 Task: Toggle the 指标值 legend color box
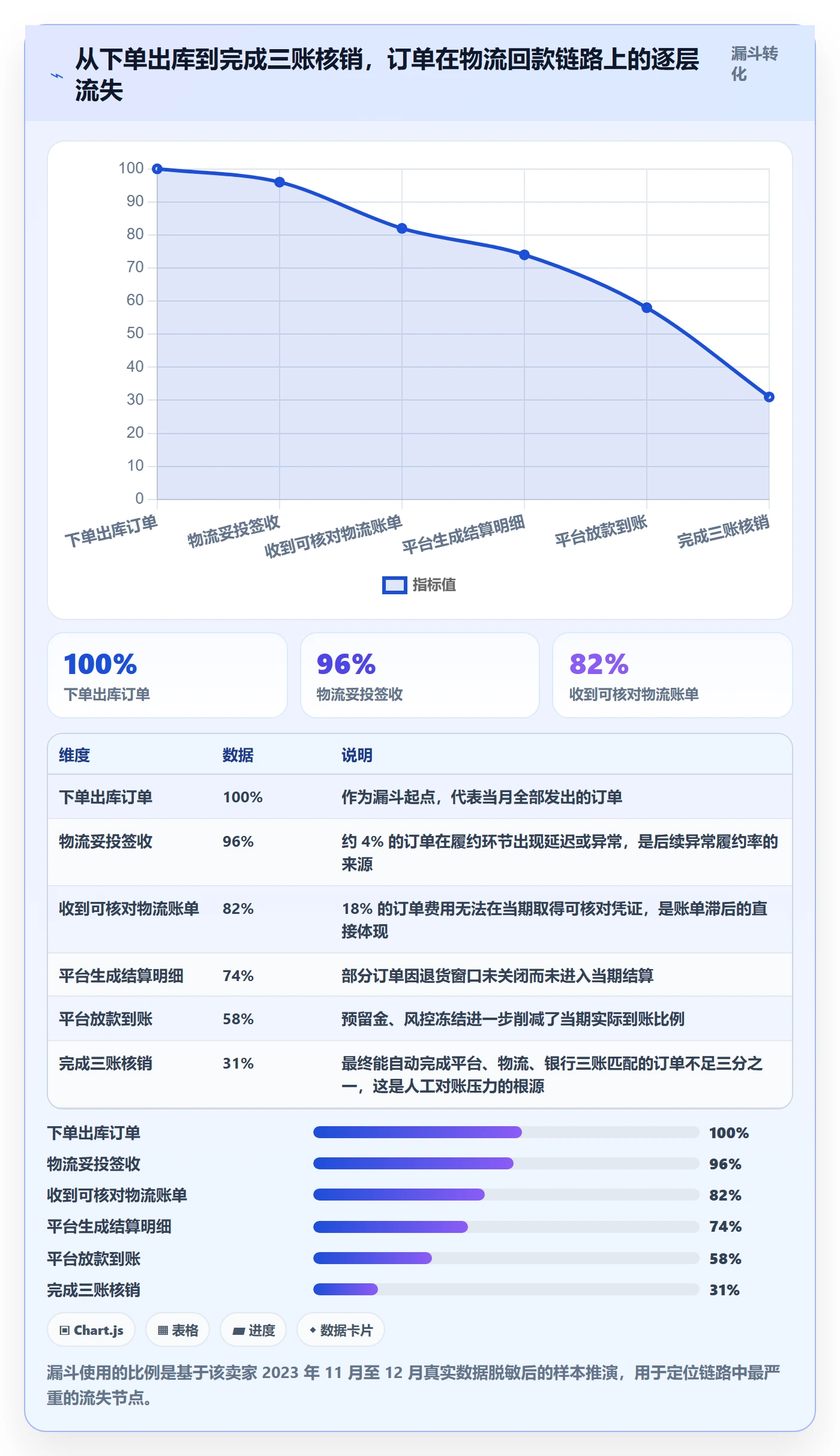395,585
